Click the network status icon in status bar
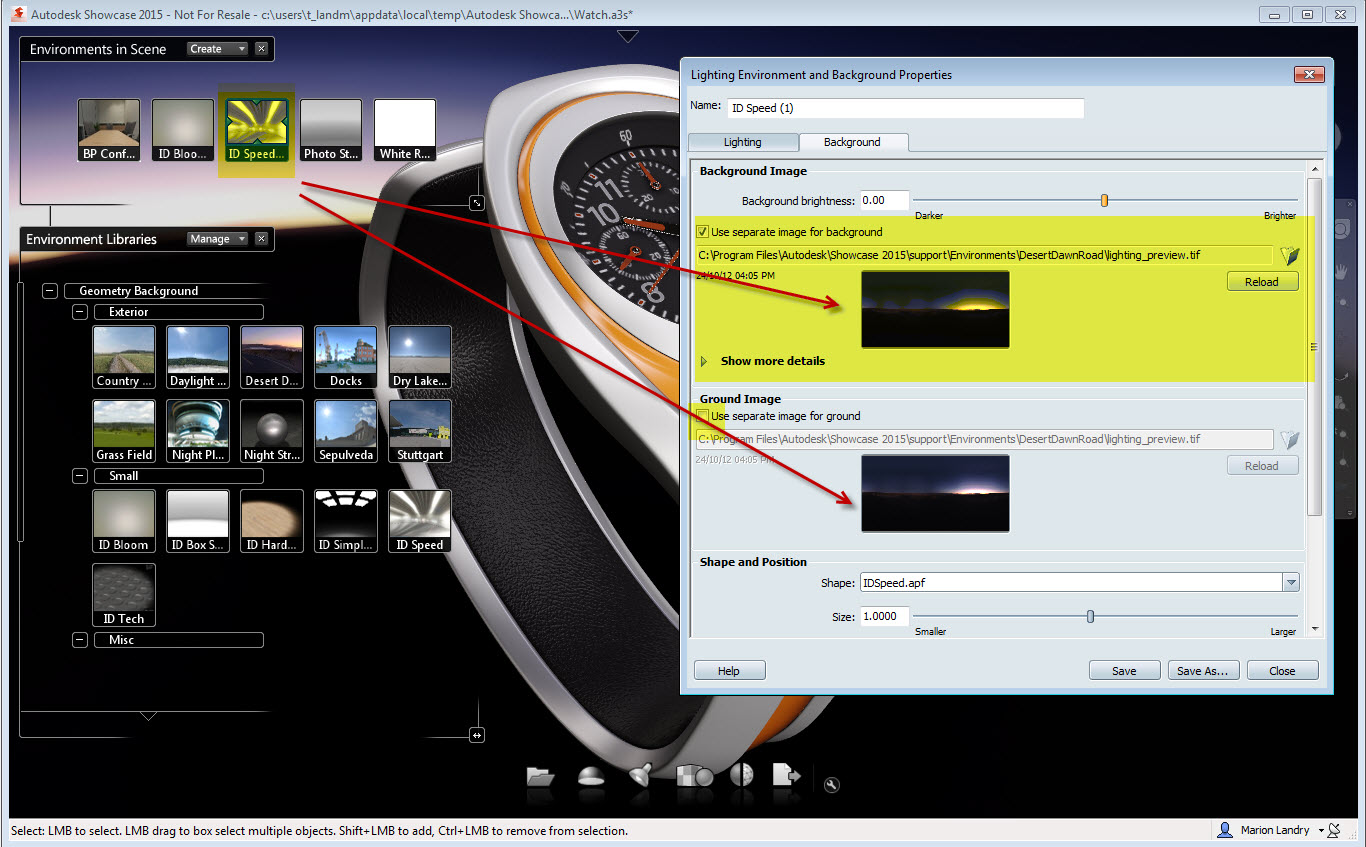Screen dimensions: 1366x847 click(1334, 830)
